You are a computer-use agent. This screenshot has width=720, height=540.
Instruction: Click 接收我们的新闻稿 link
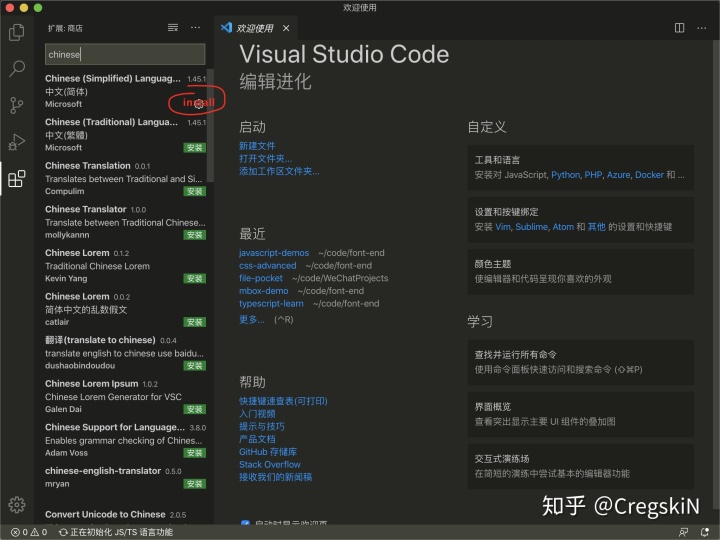click(276, 477)
